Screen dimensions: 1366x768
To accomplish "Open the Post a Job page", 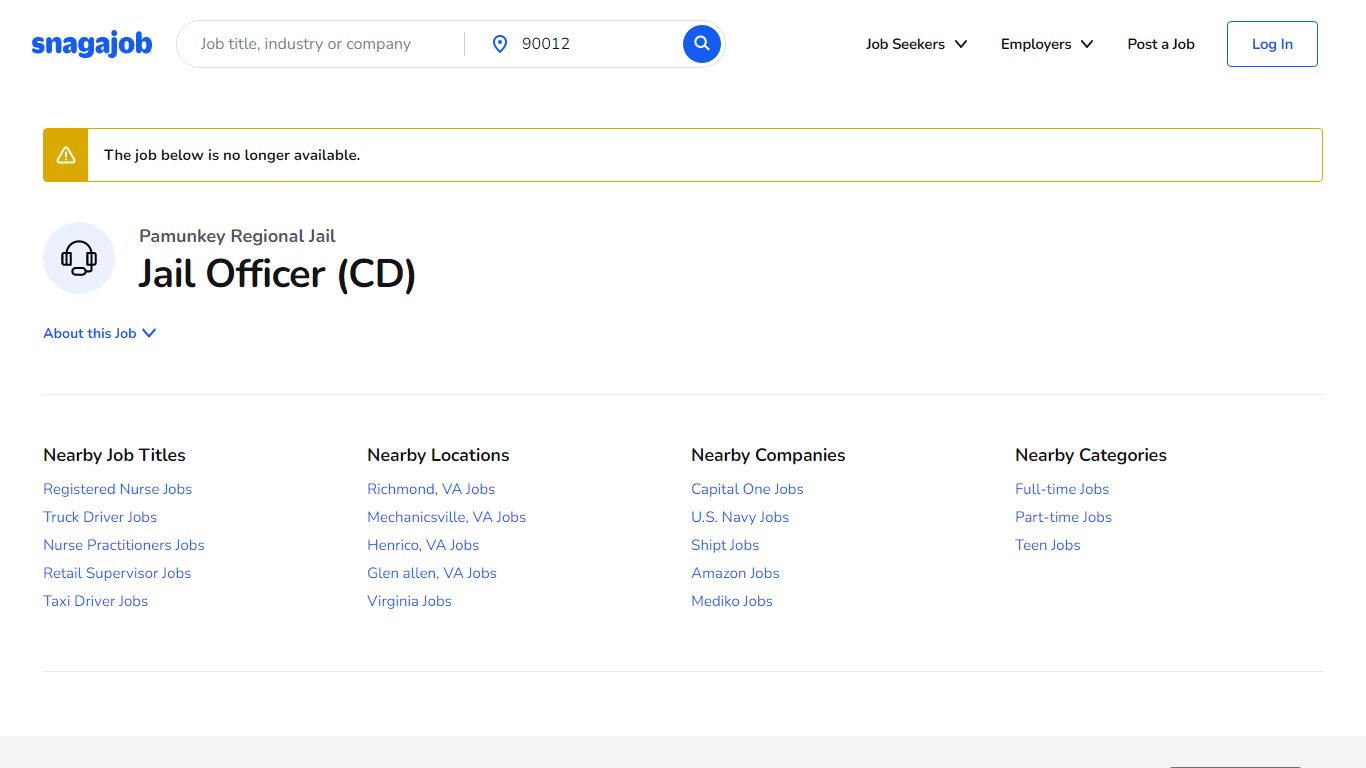I will [x=1161, y=44].
